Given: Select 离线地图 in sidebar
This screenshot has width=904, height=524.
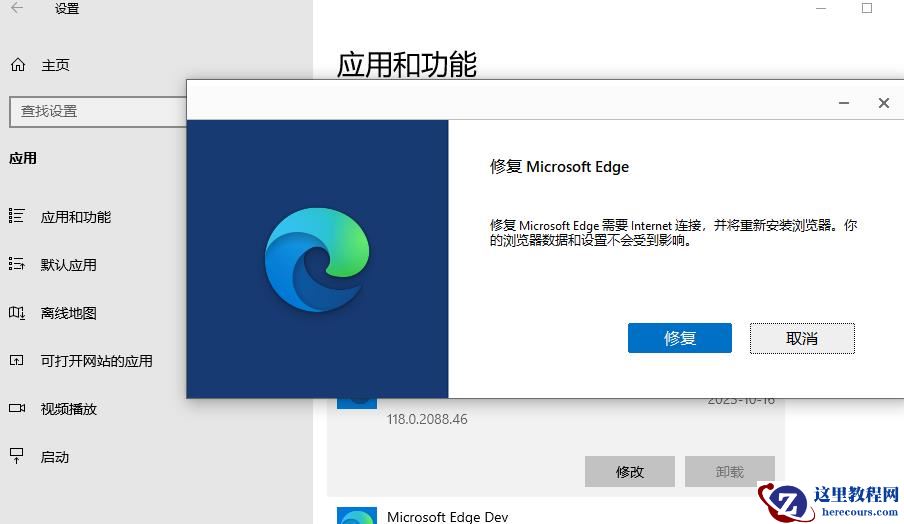Looking at the screenshot, I should [x=69, y=313].
